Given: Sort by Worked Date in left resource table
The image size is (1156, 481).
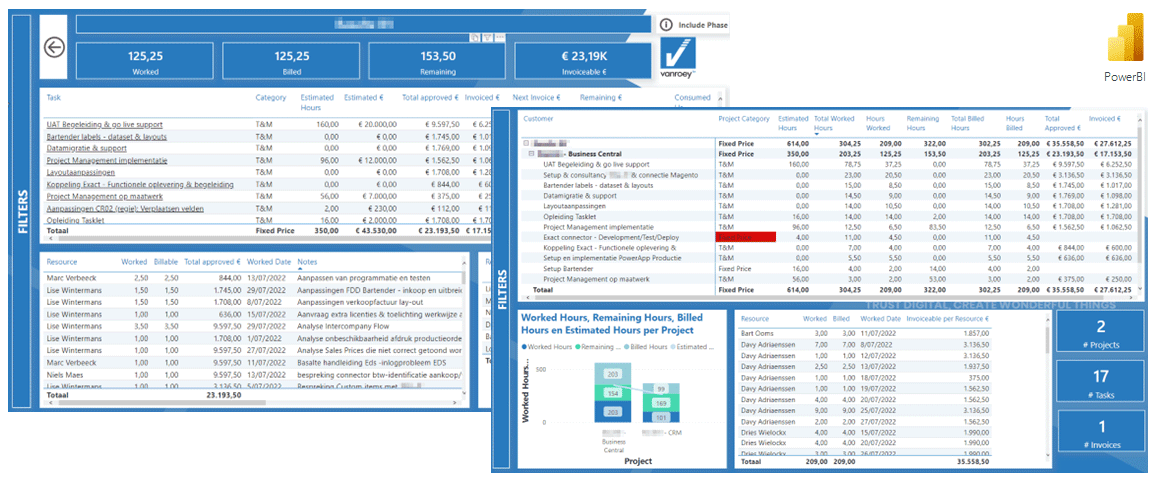Looking at the screenshot, I should [269, 262].
